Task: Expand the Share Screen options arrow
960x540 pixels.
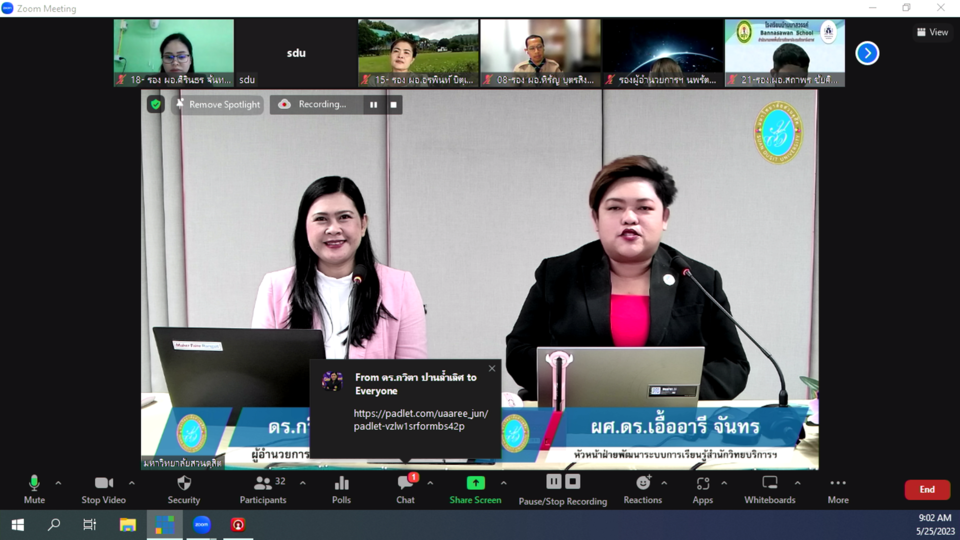Action: click(503, 483)
